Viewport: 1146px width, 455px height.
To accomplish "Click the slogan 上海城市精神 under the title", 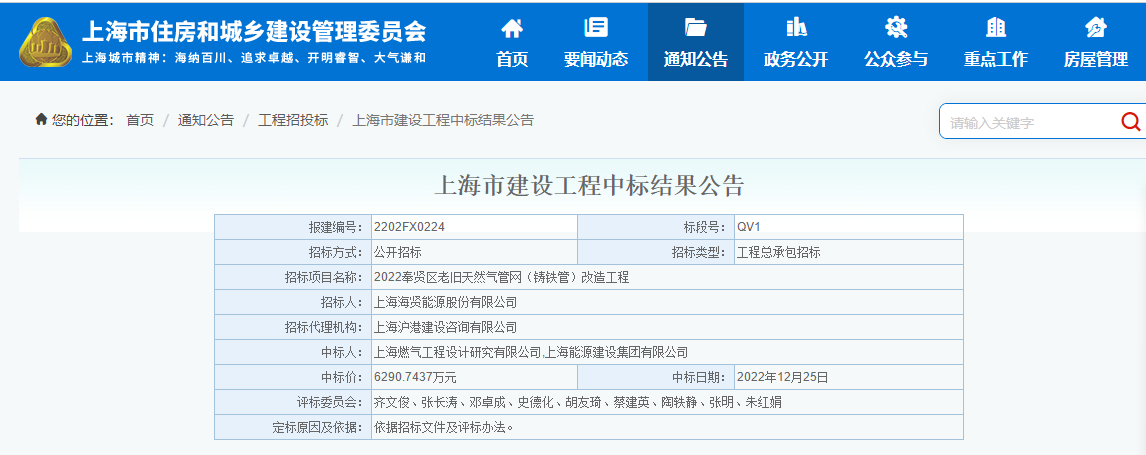I will point(254,57).
